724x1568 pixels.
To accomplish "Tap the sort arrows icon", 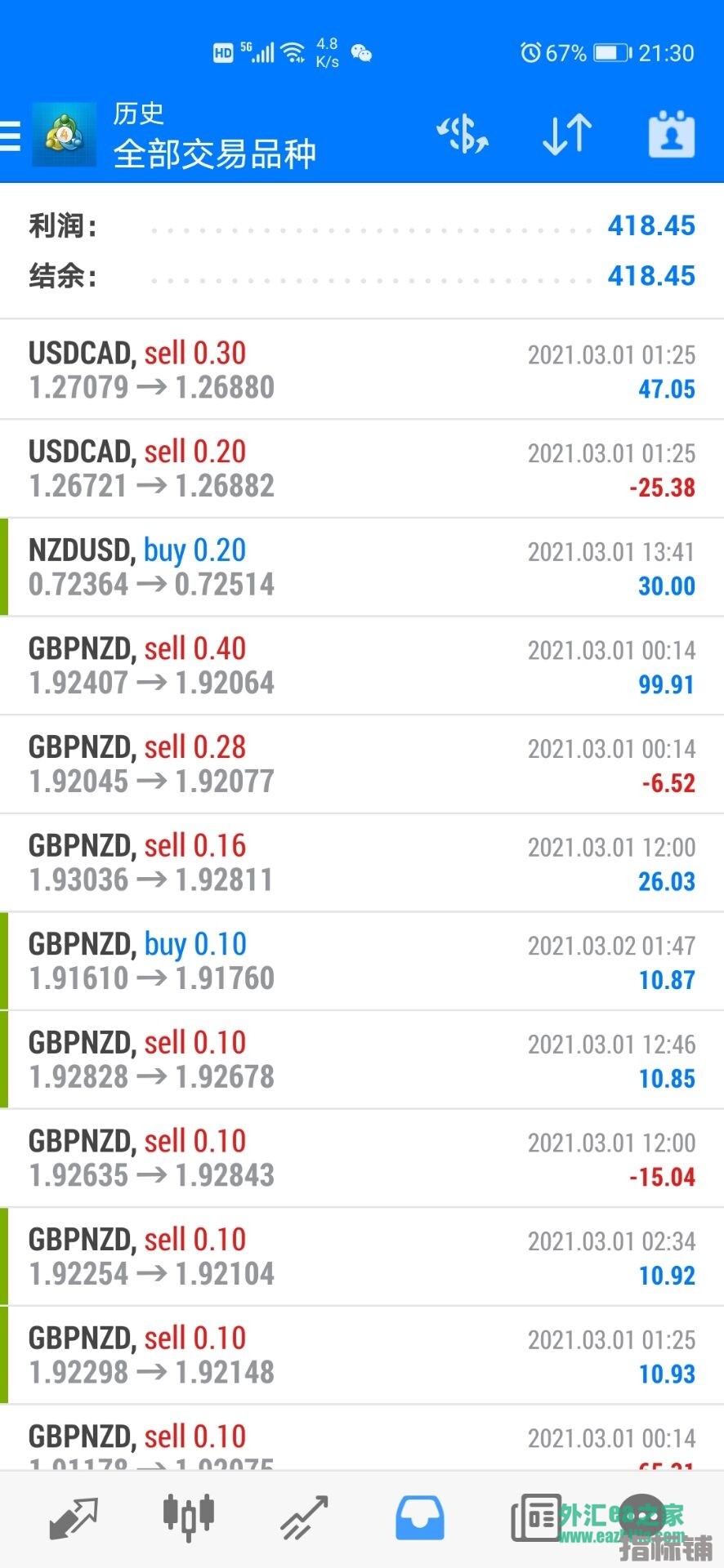I will (566, 135).
